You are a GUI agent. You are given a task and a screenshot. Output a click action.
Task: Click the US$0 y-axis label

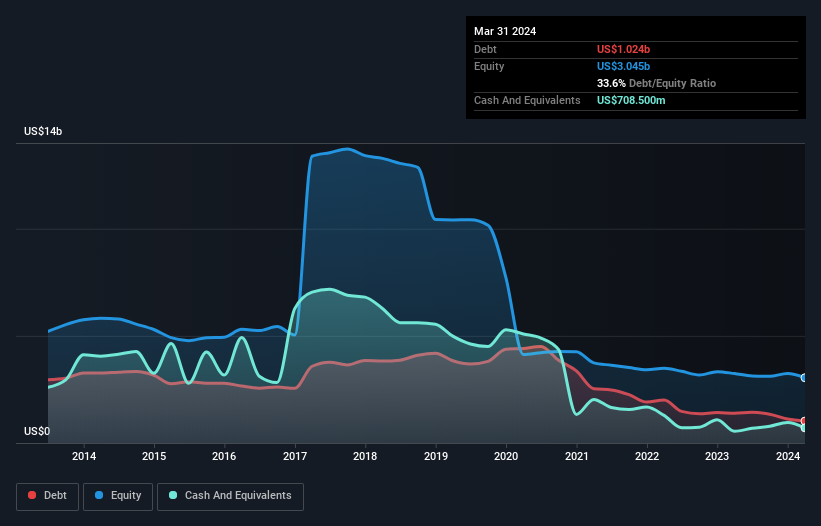37,431
